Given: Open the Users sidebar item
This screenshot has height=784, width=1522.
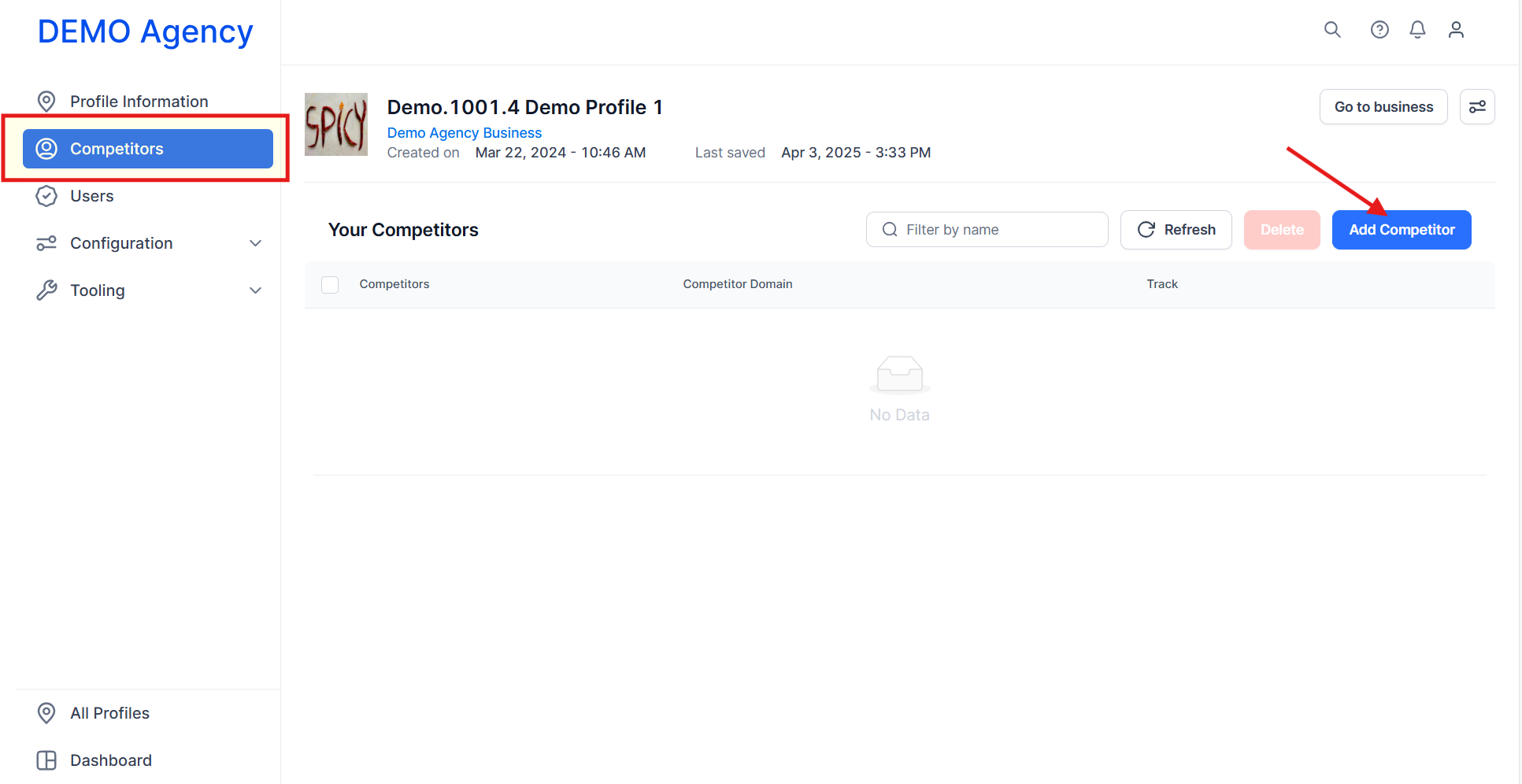Looking at the screenshot, I should tap(148, 196).
